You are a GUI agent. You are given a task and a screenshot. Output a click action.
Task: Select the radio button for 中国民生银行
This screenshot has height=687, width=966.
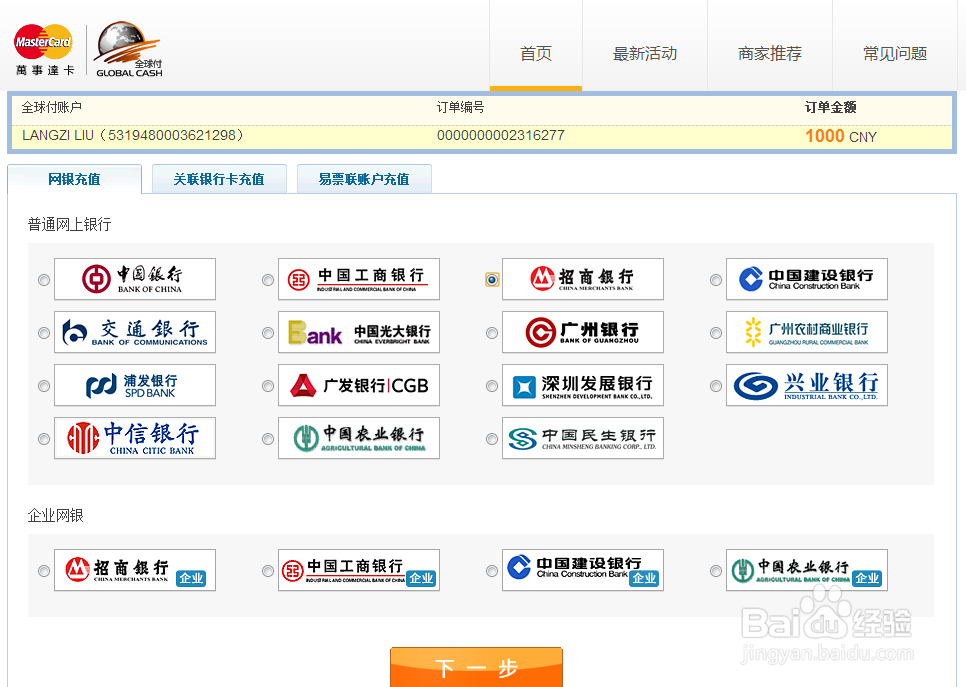point(492,439)
